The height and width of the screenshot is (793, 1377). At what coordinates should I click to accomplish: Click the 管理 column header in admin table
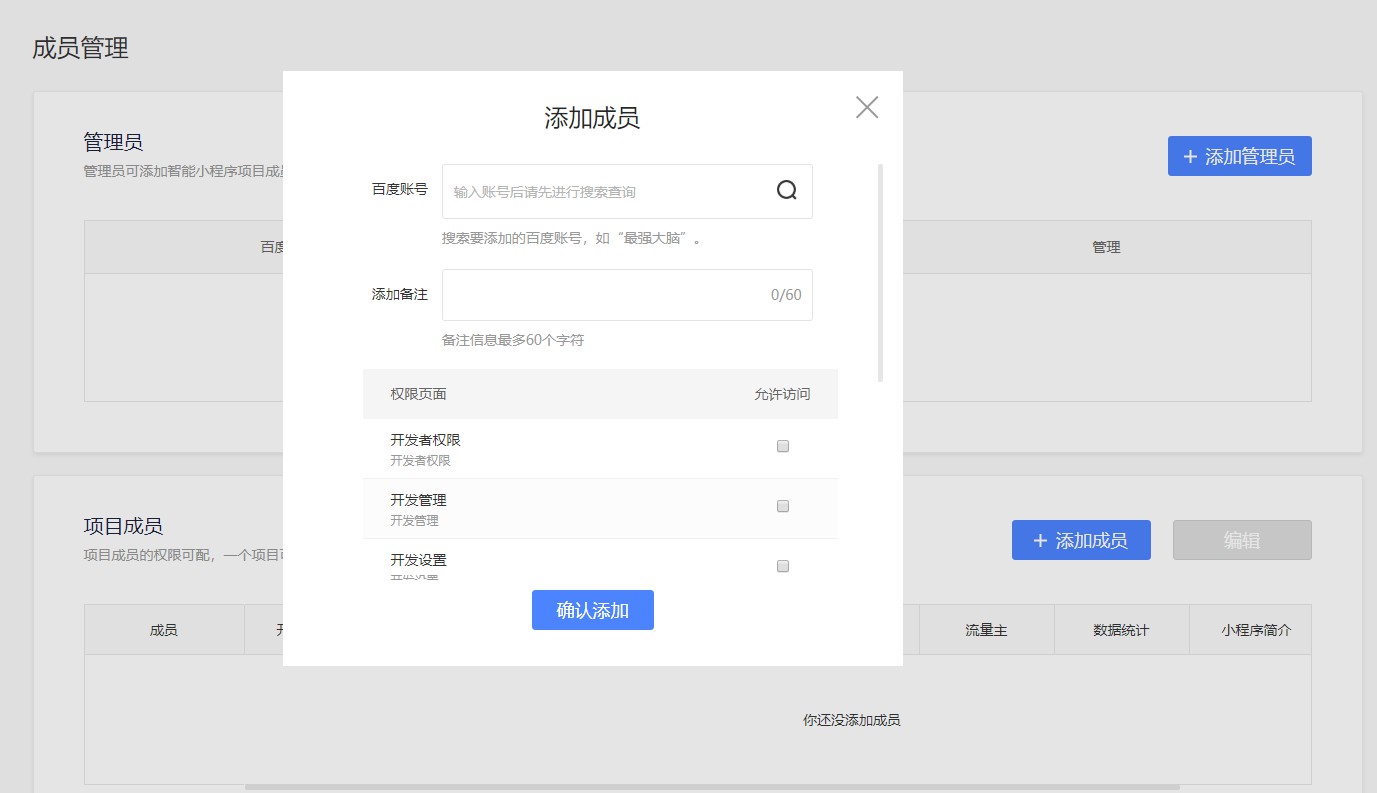click(1106, 247)
